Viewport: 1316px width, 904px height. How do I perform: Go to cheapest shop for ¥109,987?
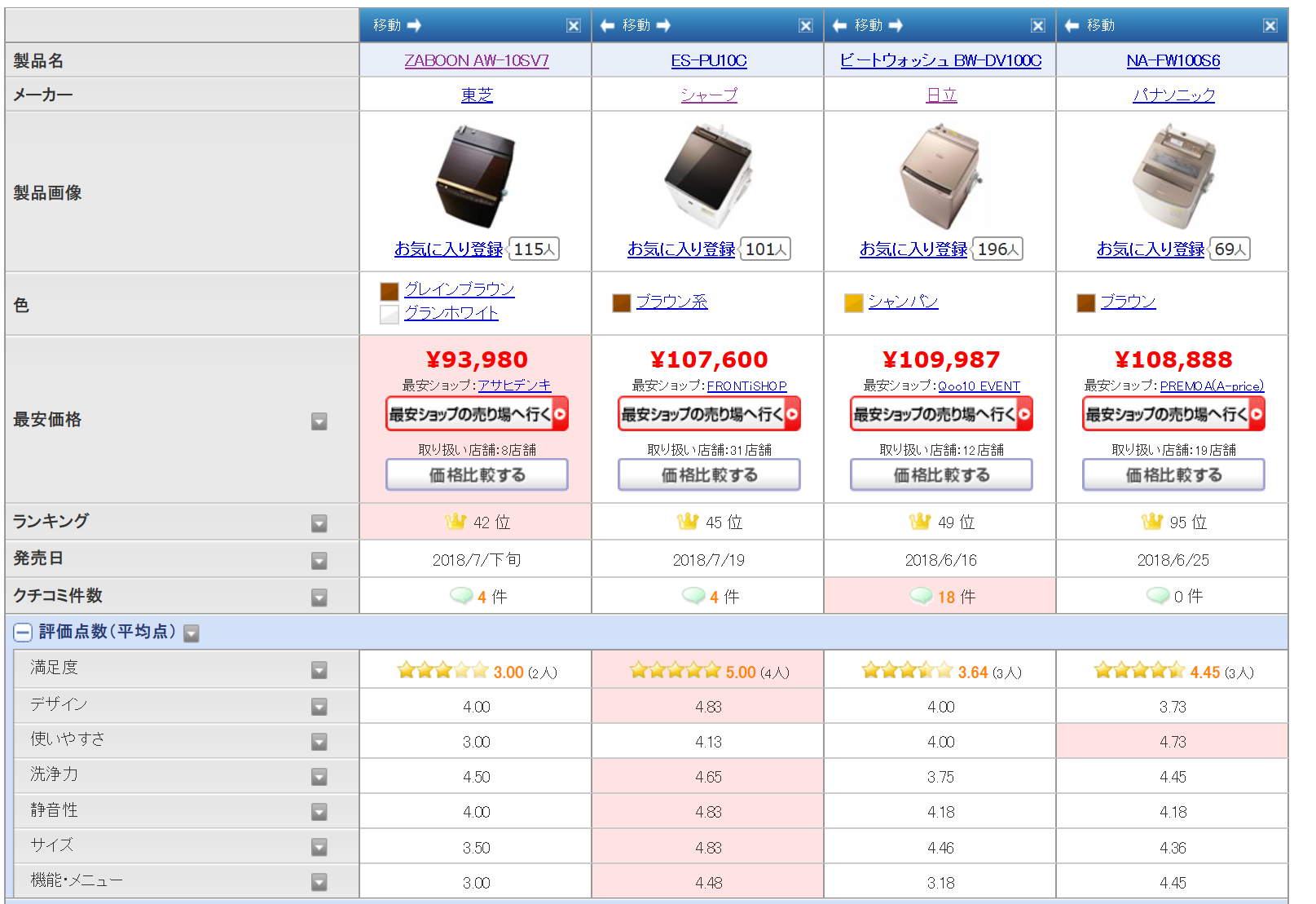pos(941,414)
